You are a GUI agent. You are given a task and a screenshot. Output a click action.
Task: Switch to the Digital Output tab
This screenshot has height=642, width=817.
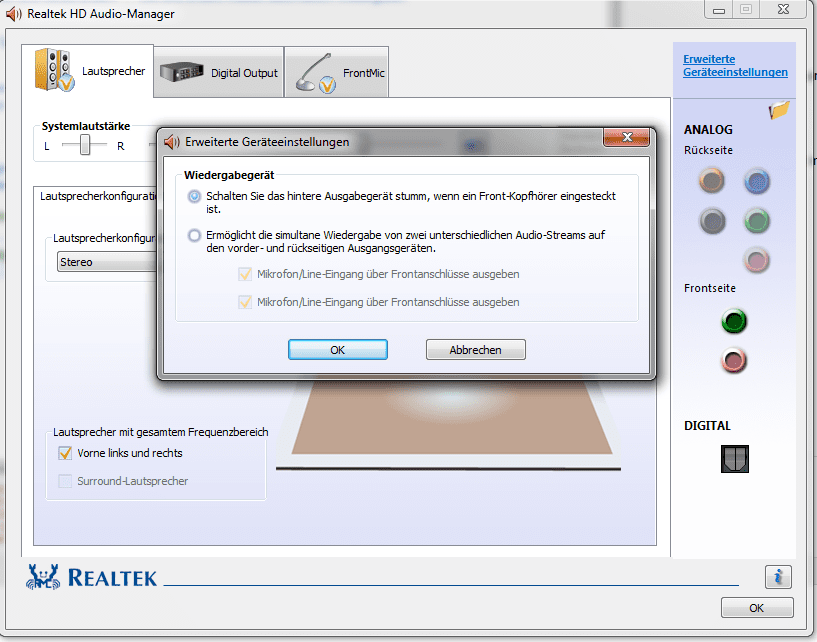[x=219, y=72]
